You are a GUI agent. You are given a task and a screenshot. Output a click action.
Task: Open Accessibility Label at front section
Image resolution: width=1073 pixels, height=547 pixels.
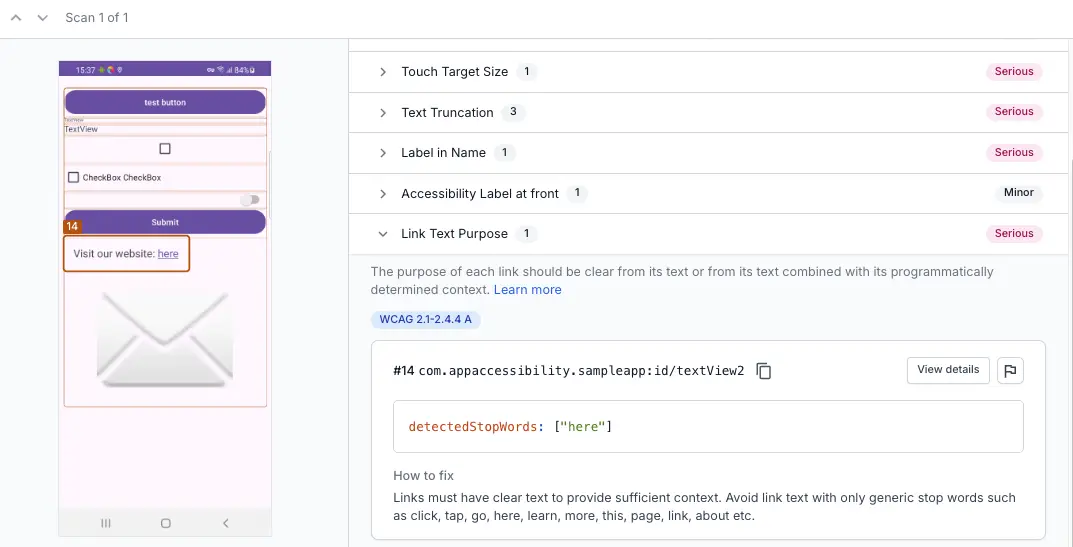[383, 194]
